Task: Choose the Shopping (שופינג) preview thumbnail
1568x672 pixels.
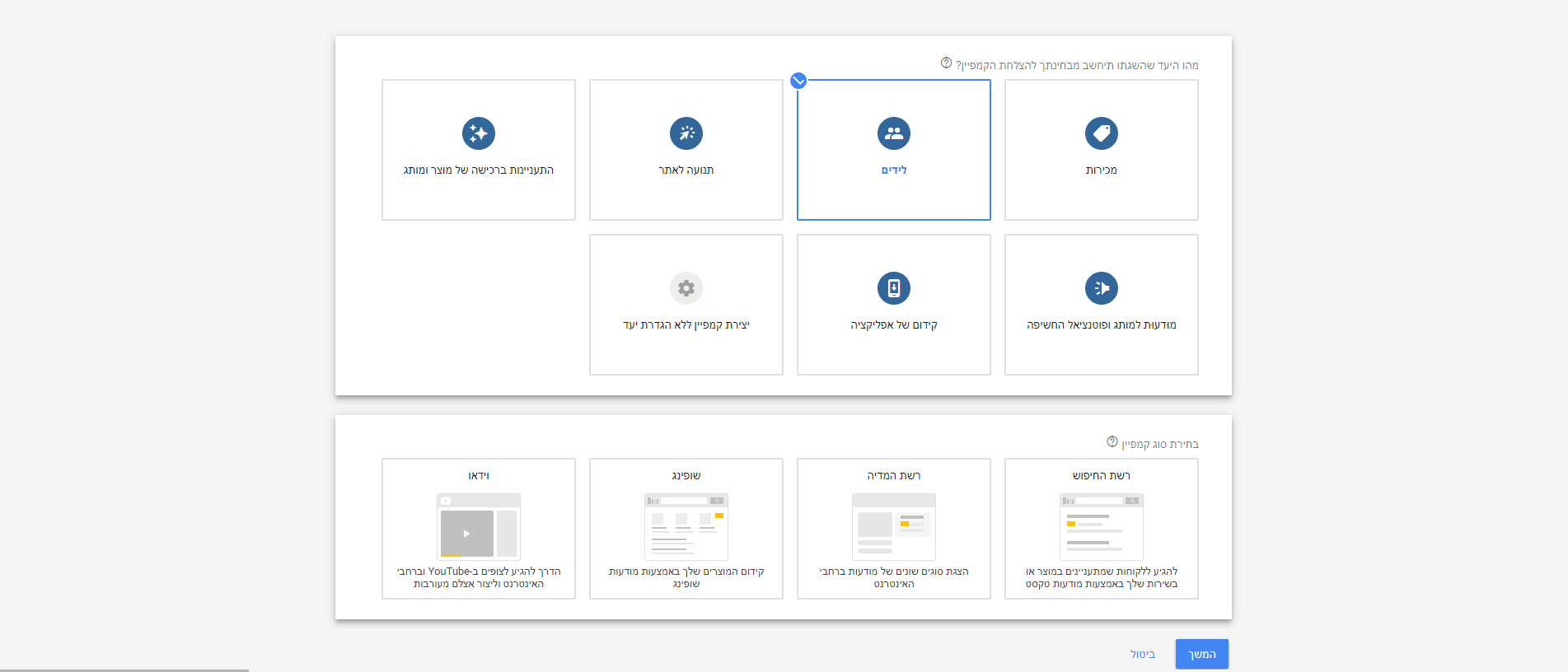Action: (686, 527)
